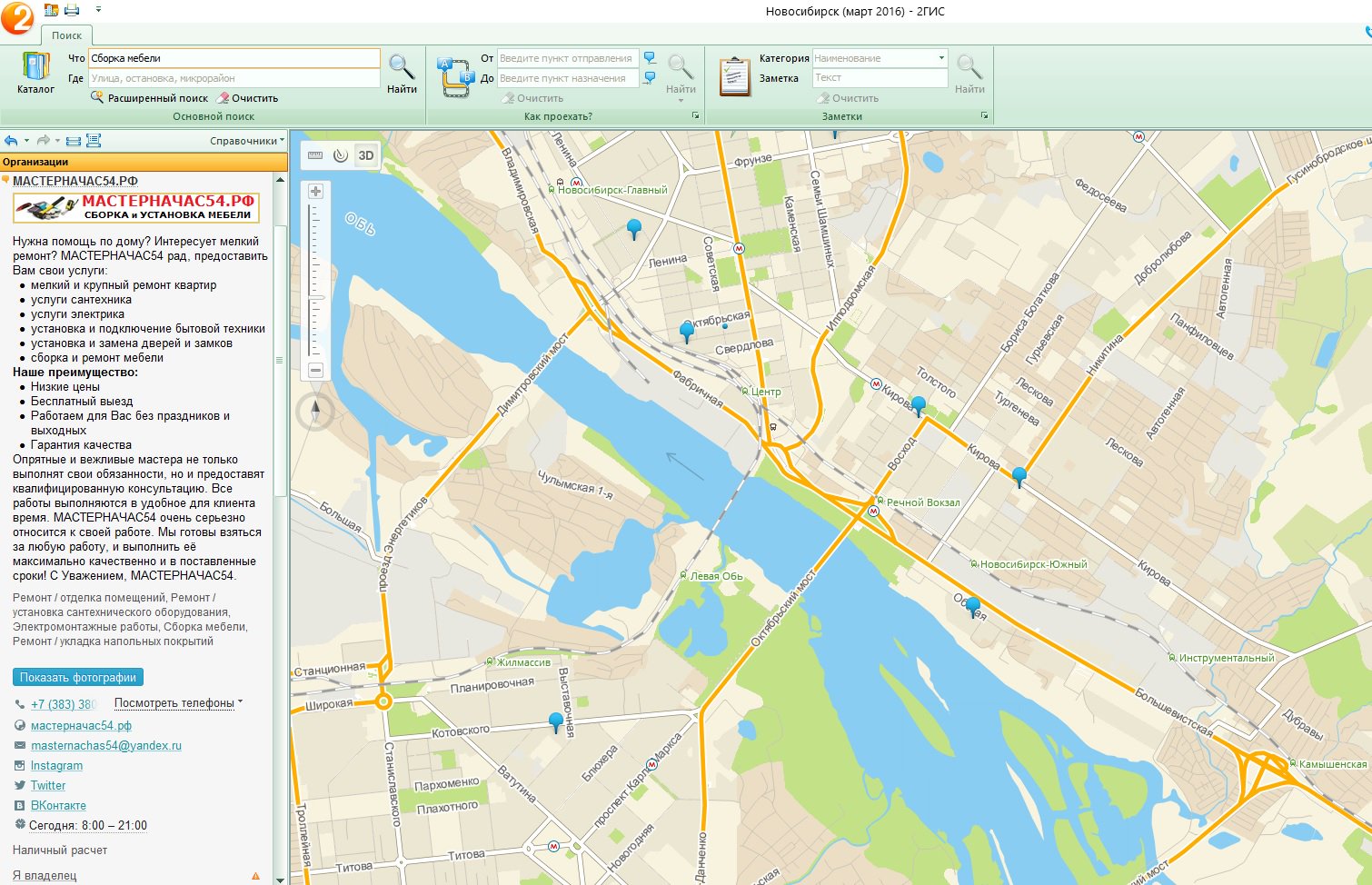1372x885 pixels.
Task: Click expand-cards icon left of Справочники
Action: (94, 141)
